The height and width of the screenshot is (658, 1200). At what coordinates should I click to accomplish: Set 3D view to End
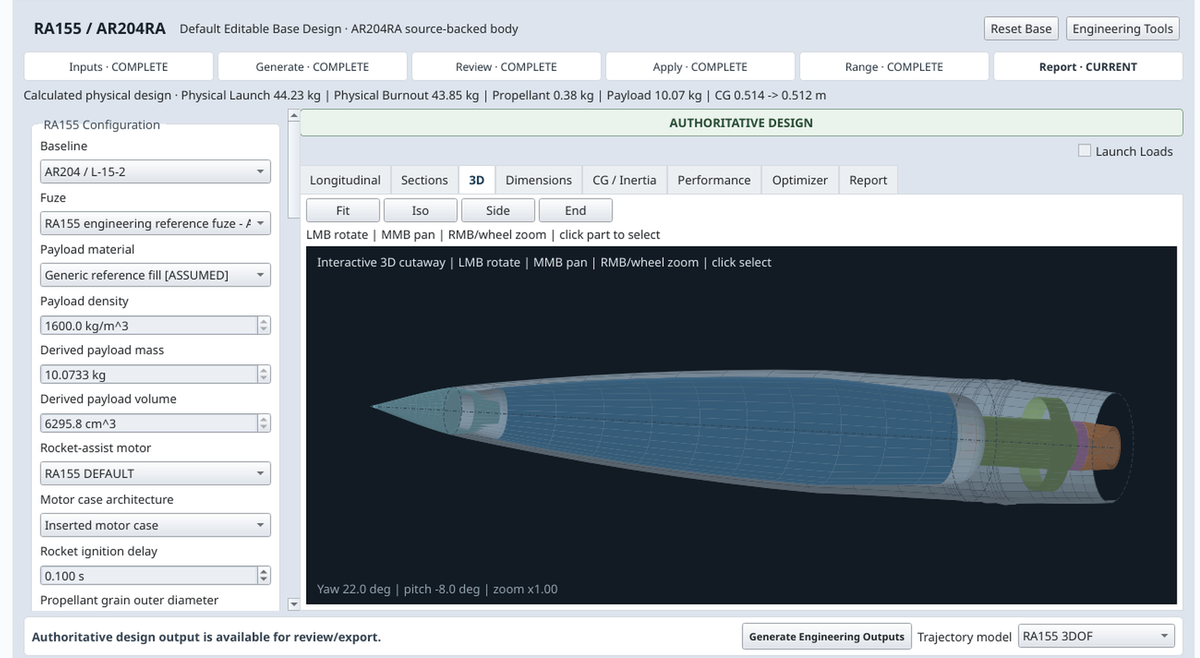[x=575, y=210]
